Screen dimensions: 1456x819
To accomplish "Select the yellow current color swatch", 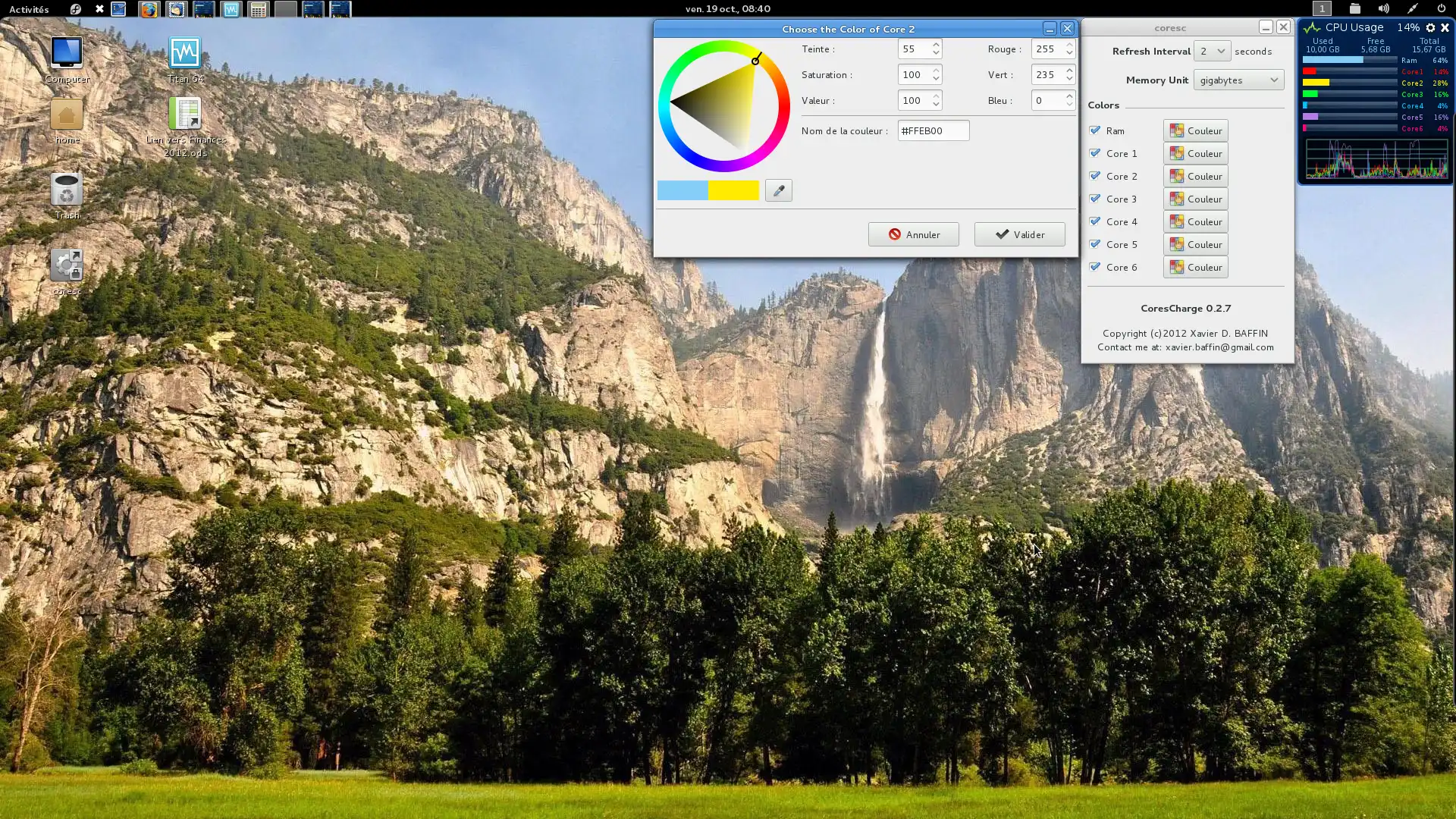I will [733, 190].
